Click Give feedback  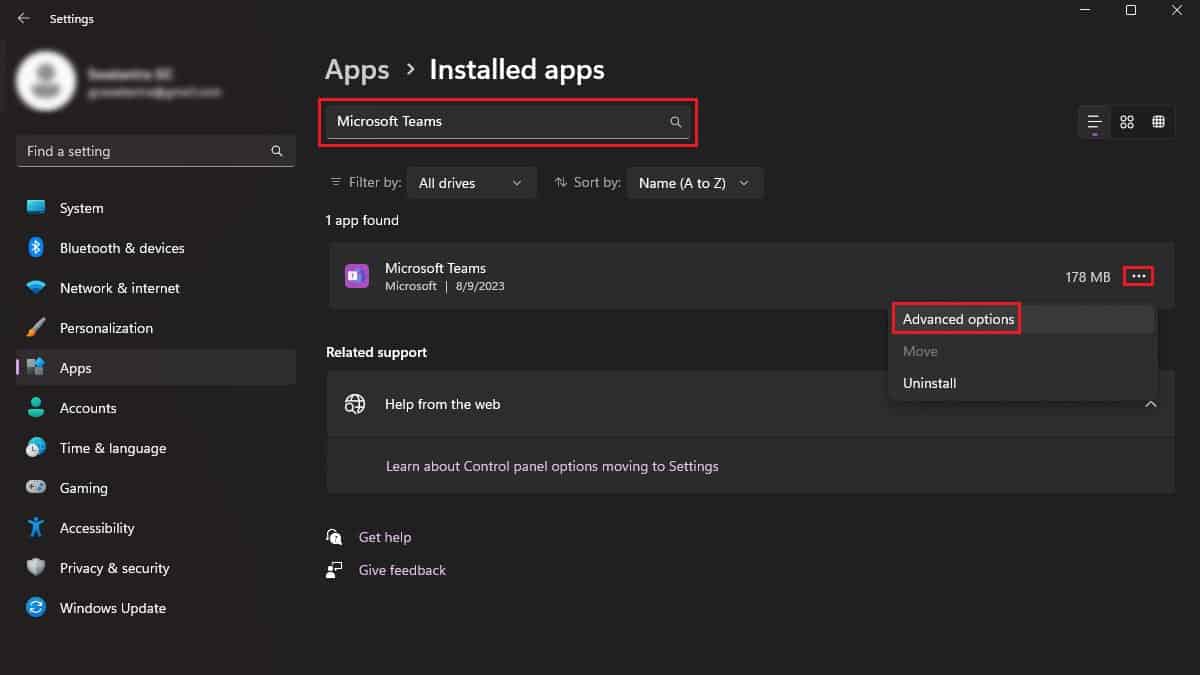click(x=401, y=570)
